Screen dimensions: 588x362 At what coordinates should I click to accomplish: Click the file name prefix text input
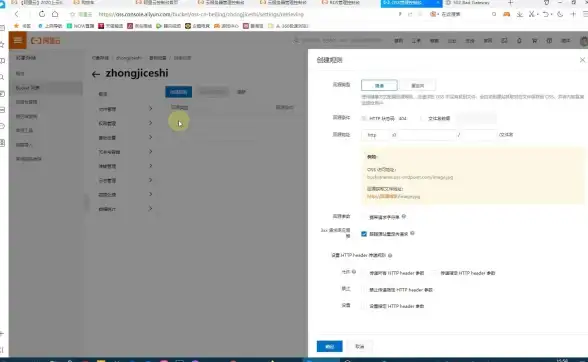476,119
